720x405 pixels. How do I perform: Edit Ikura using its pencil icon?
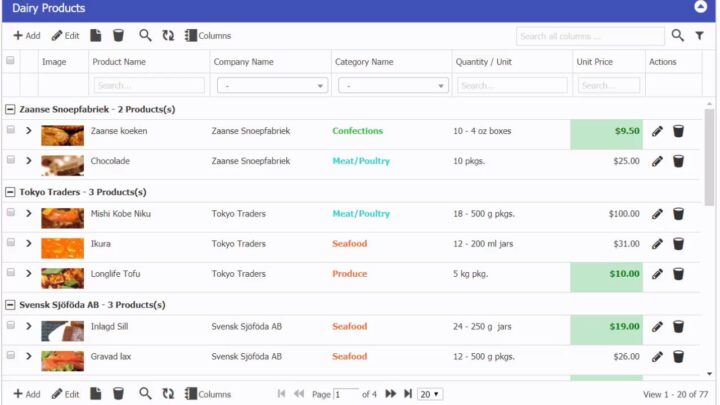[x=657, y=244]
